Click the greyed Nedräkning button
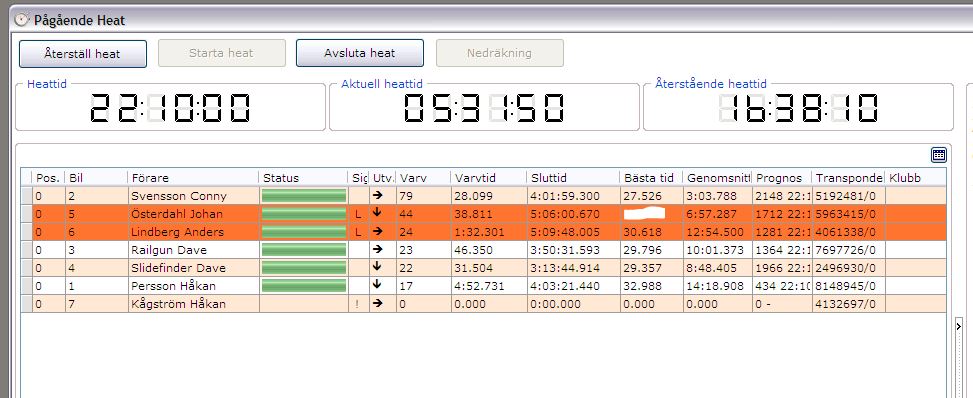 (x=500, y=53)
